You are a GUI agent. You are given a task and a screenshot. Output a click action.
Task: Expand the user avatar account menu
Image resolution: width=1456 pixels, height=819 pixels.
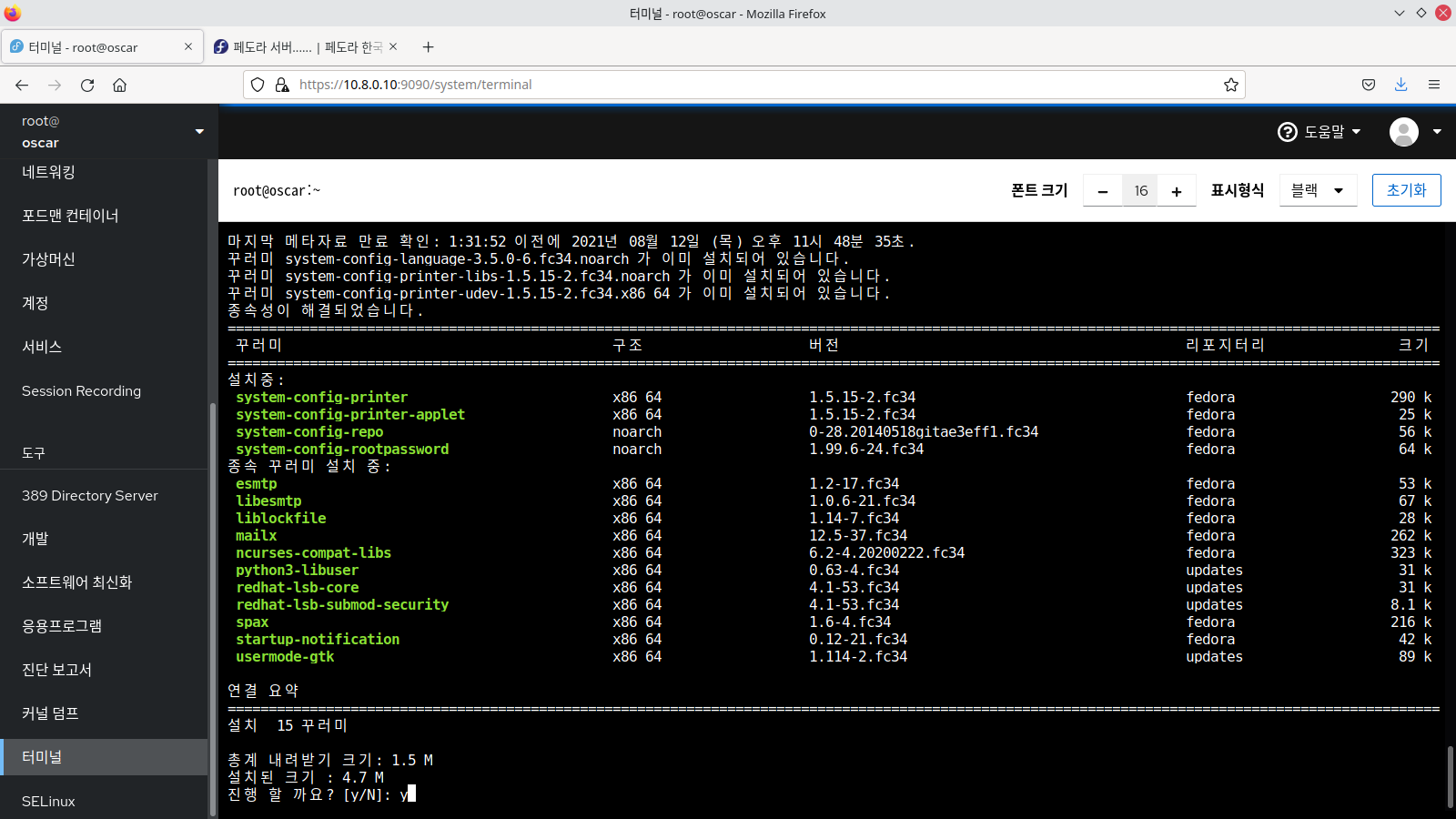pos(1415,132)
